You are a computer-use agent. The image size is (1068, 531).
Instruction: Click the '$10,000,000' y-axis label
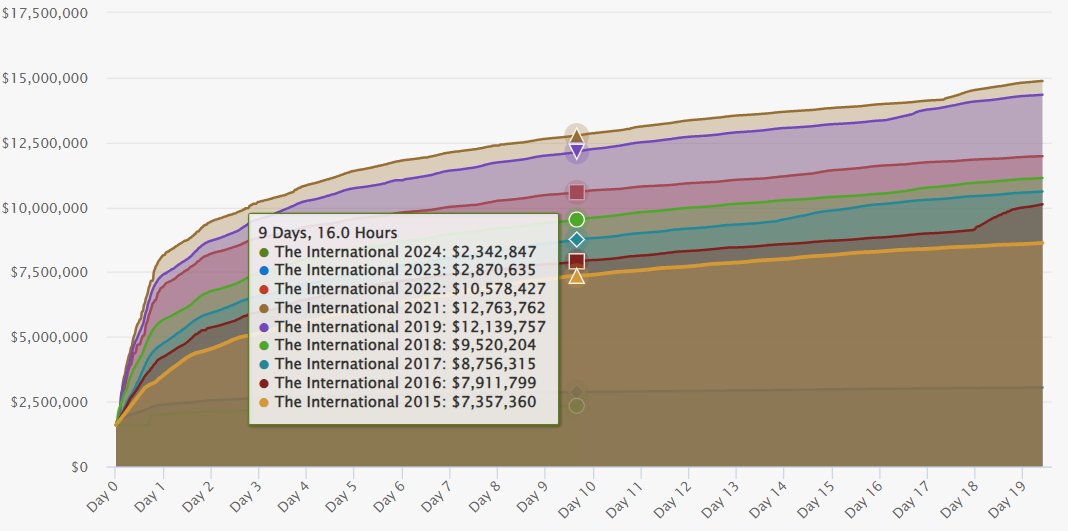point(45,208)
